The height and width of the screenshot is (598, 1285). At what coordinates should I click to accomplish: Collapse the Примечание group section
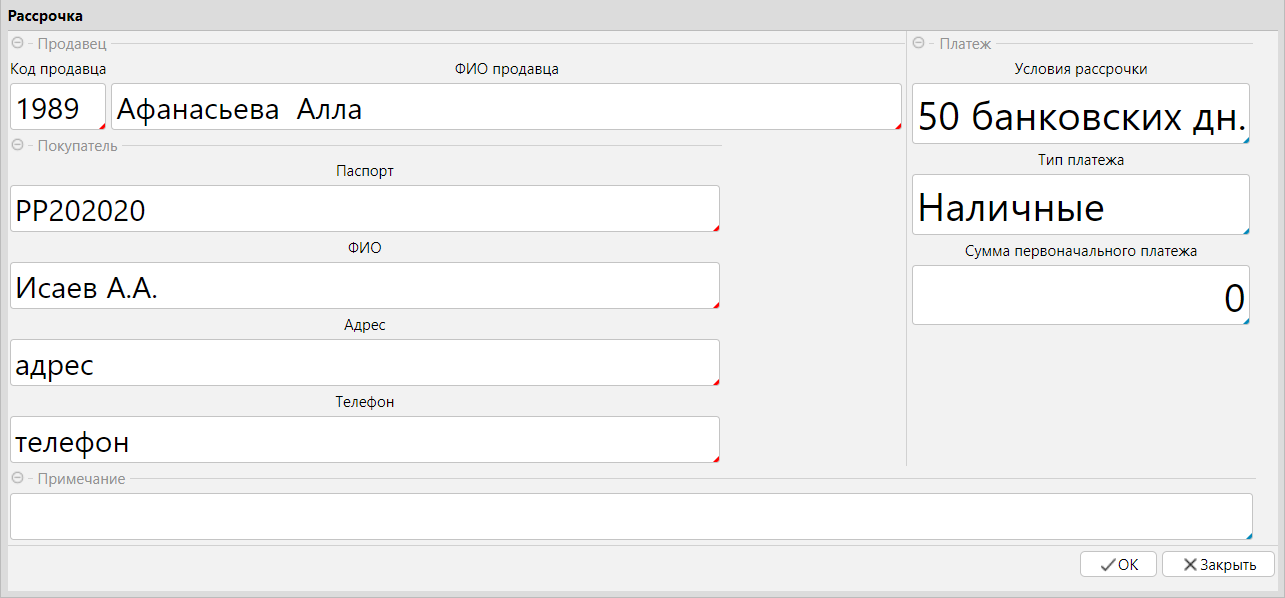(x=17, y=479)
